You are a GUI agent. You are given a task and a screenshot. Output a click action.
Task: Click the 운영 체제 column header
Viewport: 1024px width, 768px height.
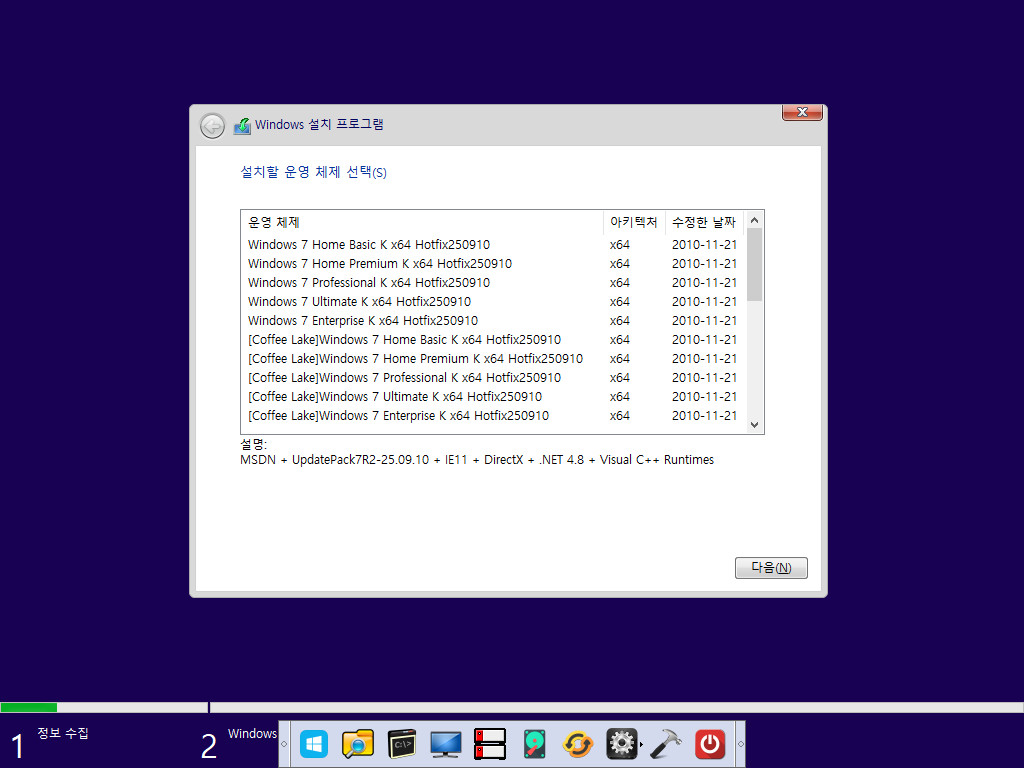point(422,222)
